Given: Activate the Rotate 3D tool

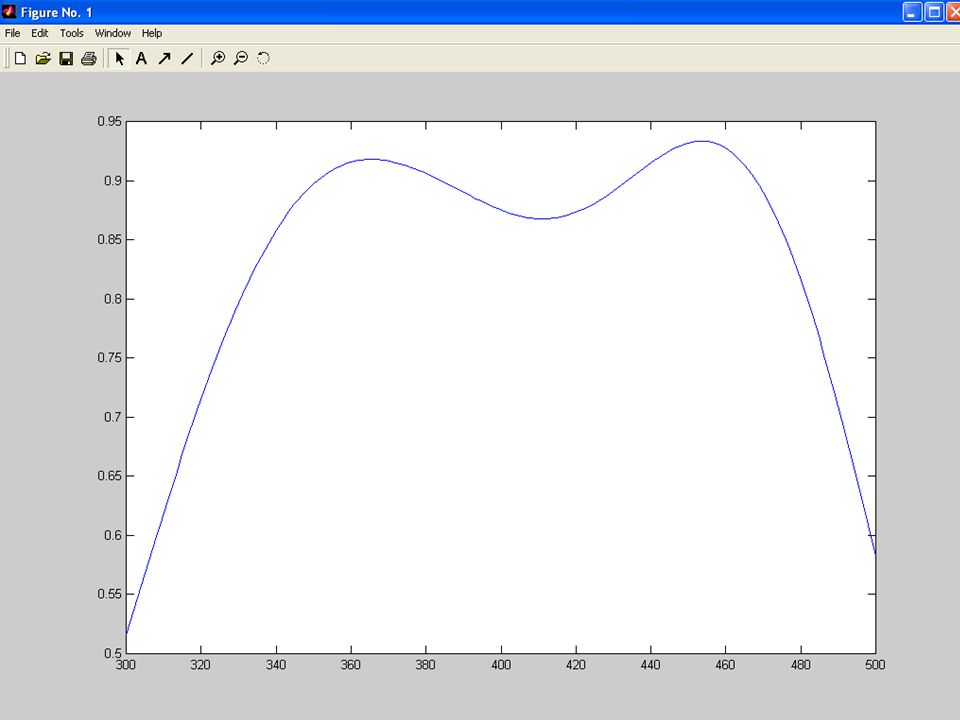Looking at the screenshot, I should coord(263,58).
